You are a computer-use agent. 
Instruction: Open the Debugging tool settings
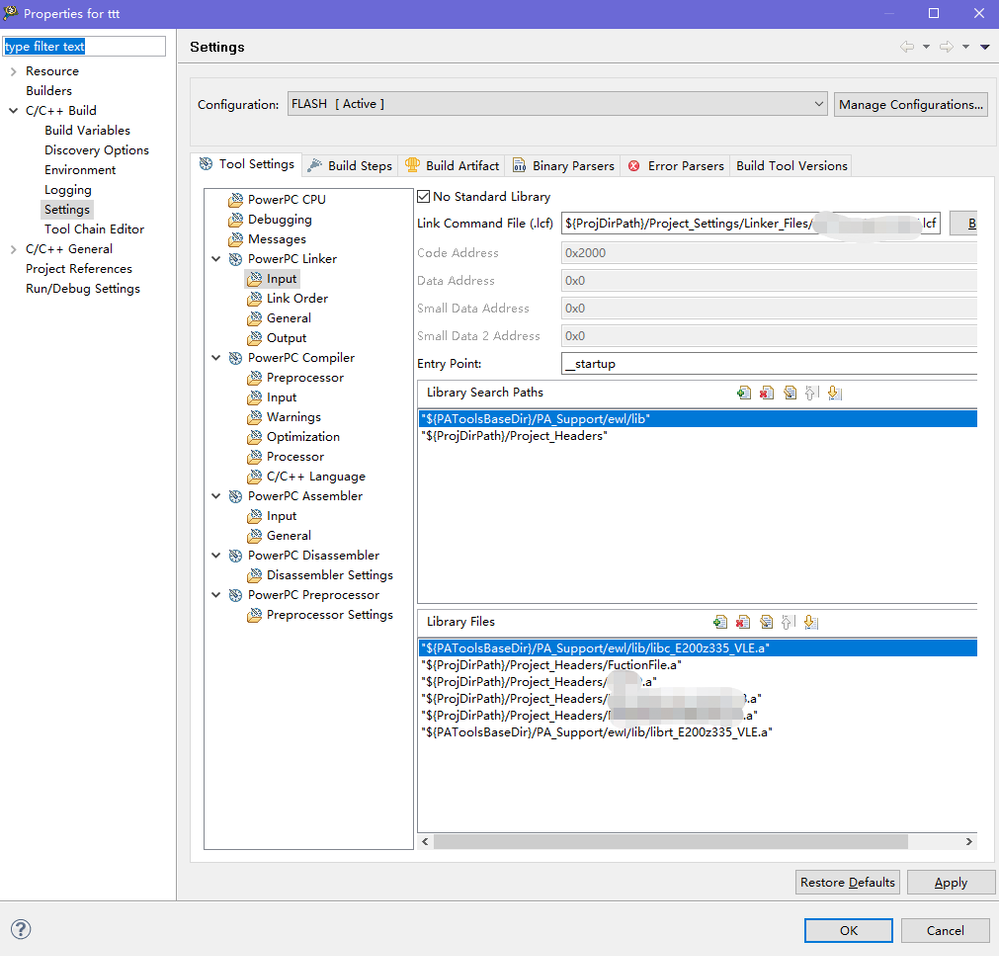(280, 220)
